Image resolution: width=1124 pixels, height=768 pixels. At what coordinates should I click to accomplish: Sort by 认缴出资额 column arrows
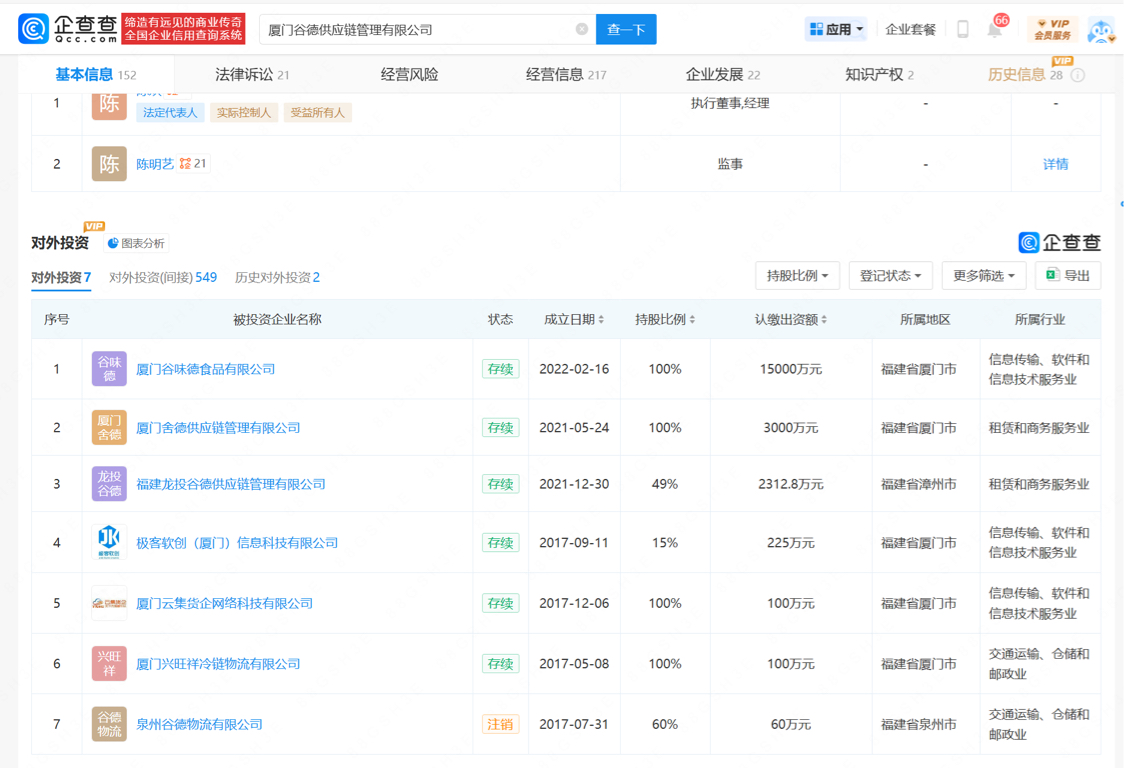(x=824, y=320)
